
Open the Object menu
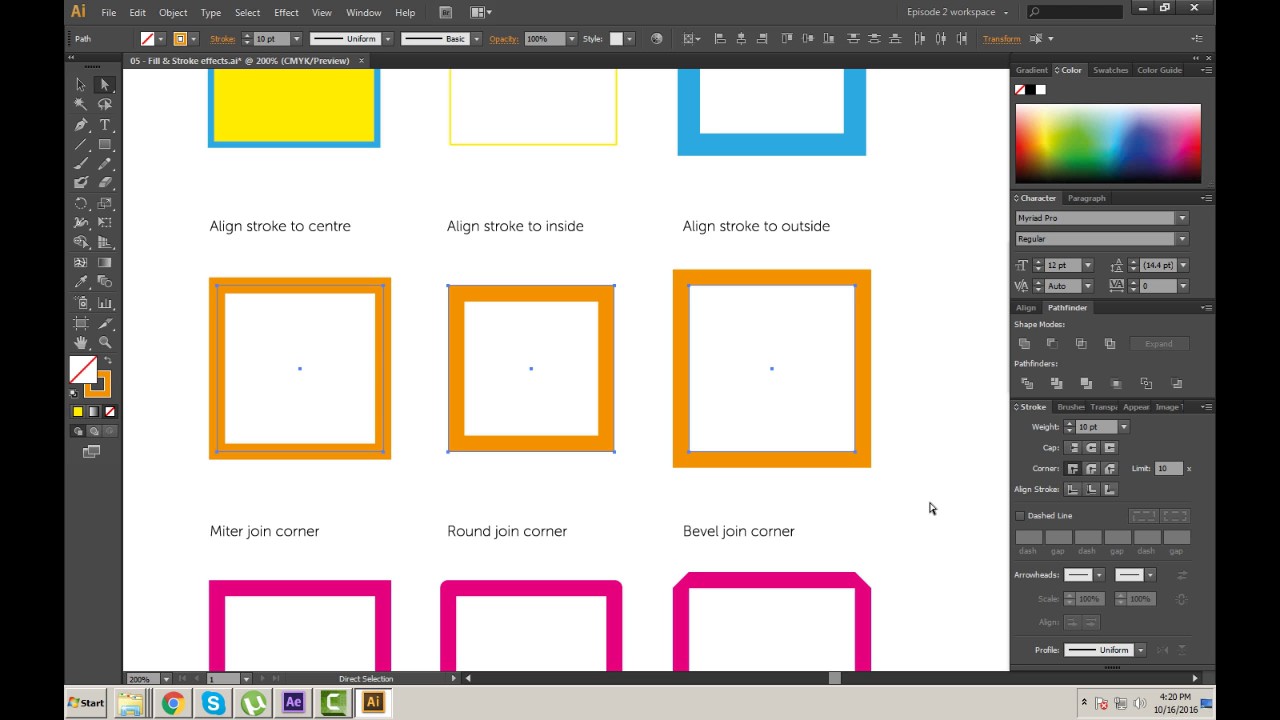(173, 13)
